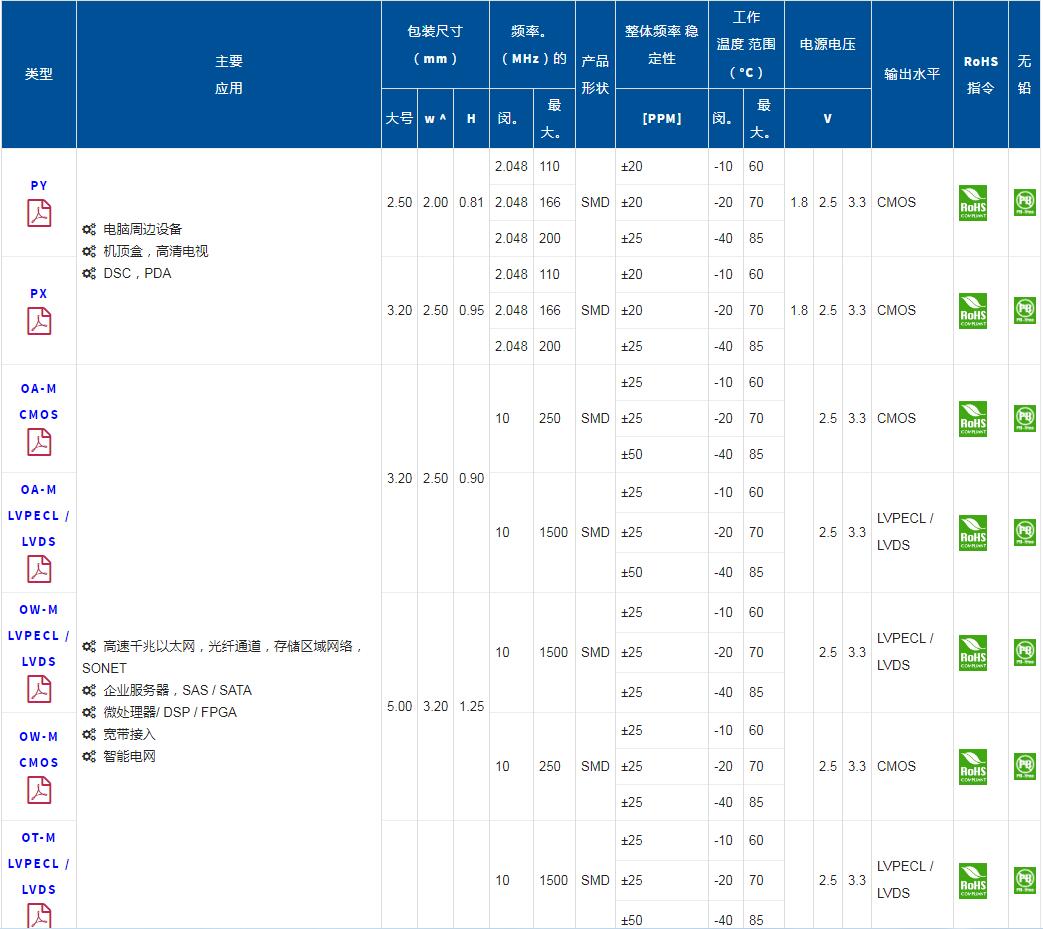
Task: Click the gear bullet next to 高速千兆以太网
Action: point(88,645)
